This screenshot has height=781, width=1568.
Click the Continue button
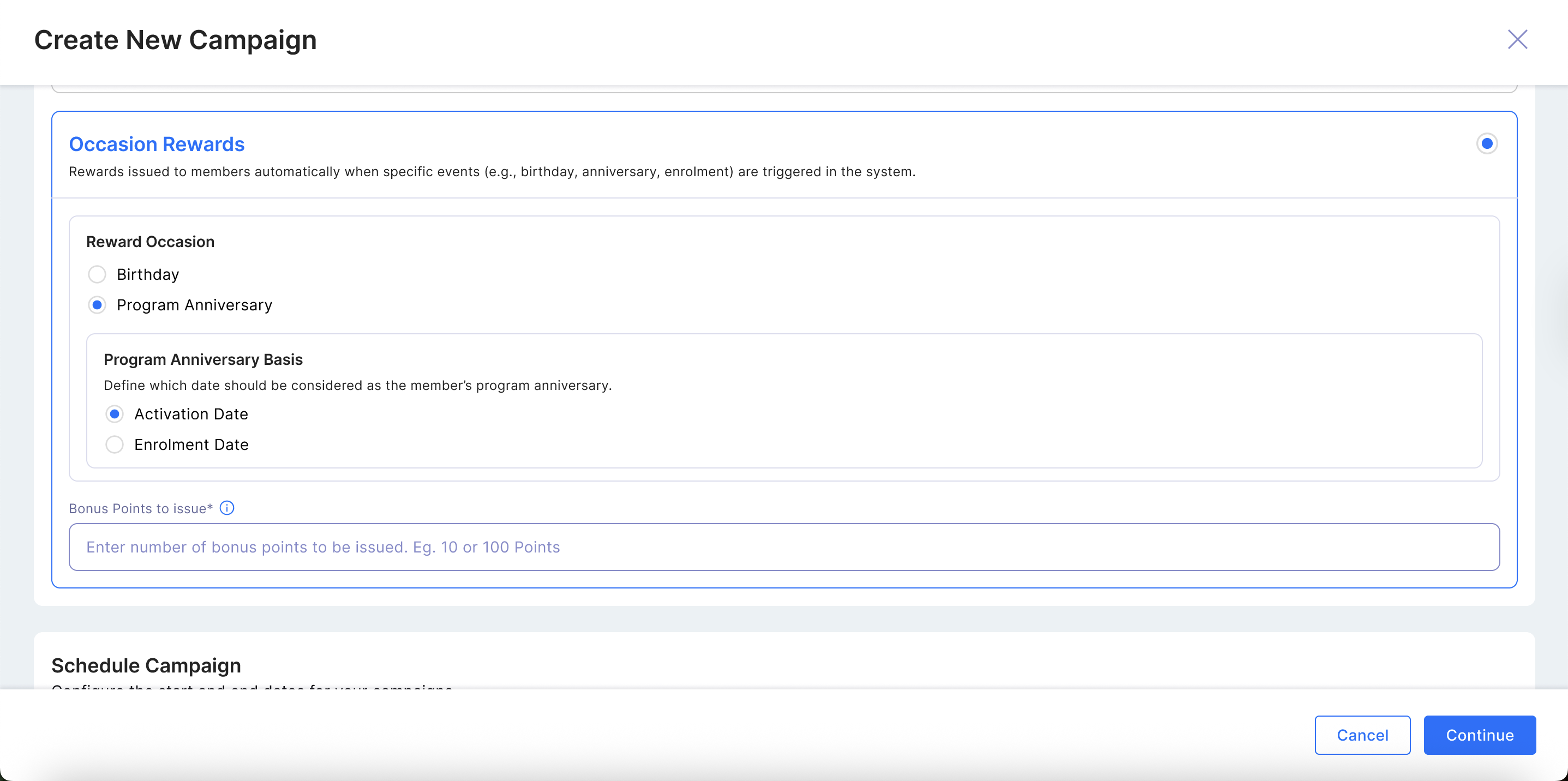click(1479, 735)
